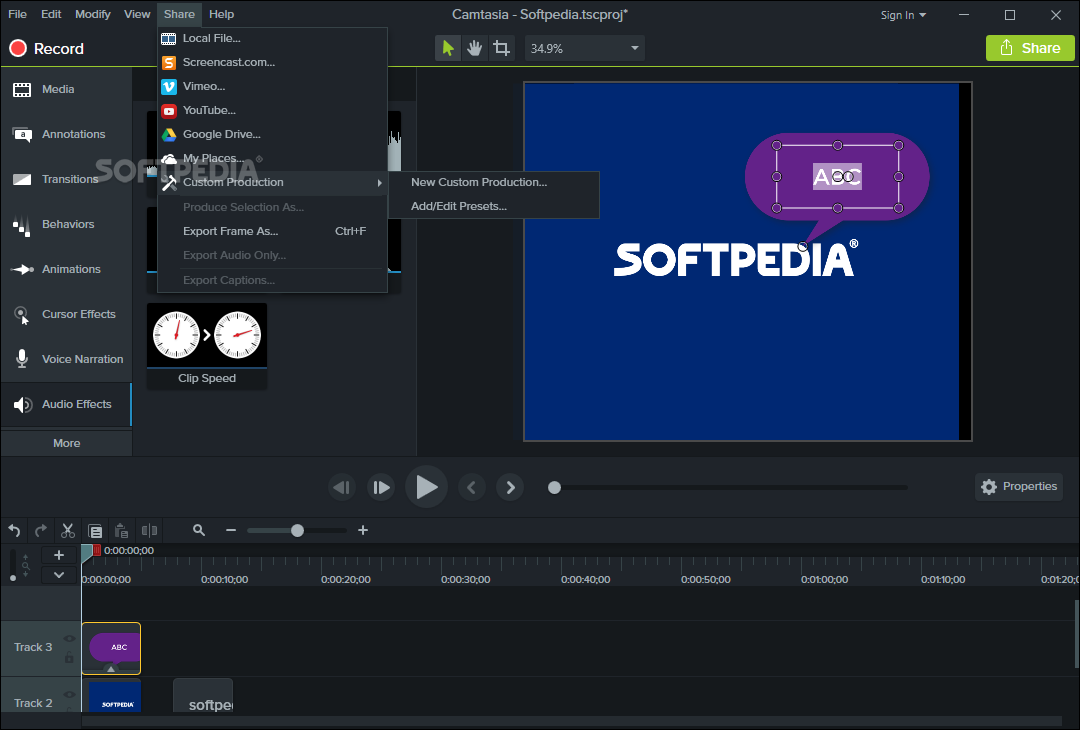Open the View menu
The image size is (1080, 730).
136,14
